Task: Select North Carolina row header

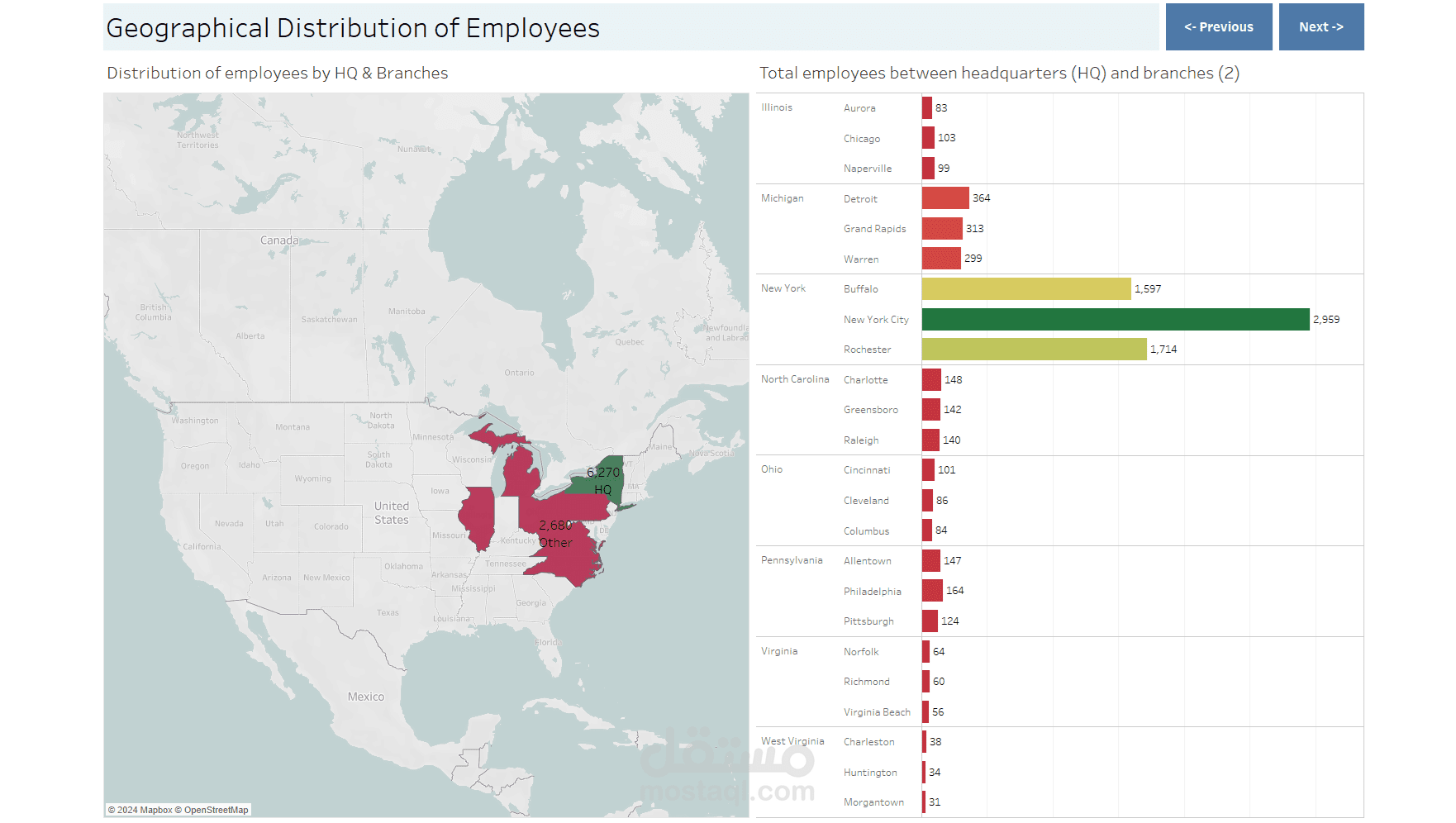Action: (795, 379)
